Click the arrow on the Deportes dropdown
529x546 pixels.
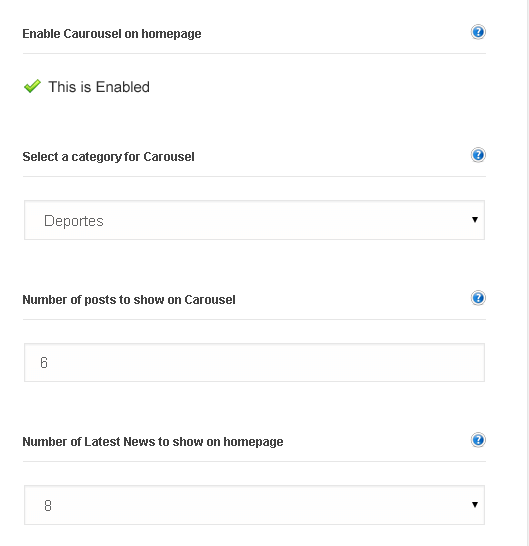click(475, 219)
